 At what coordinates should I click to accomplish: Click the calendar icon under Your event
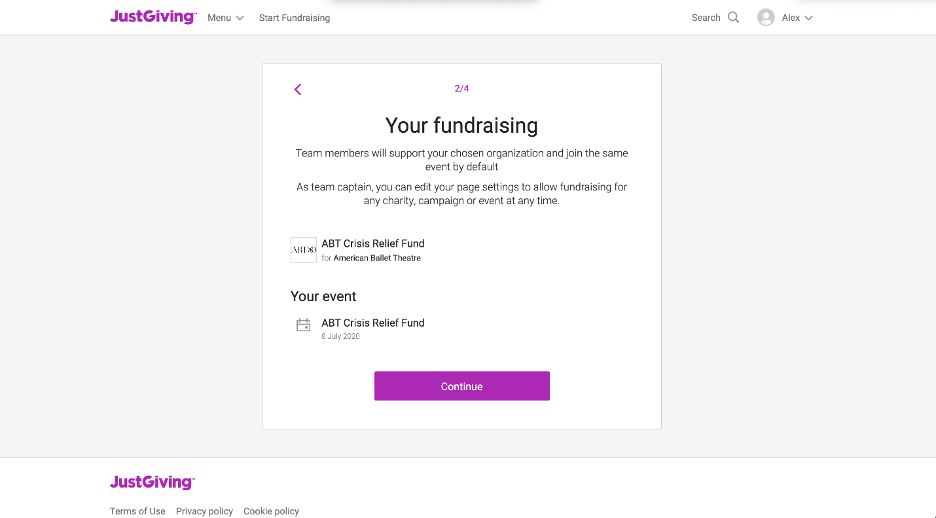pos(303,325)
